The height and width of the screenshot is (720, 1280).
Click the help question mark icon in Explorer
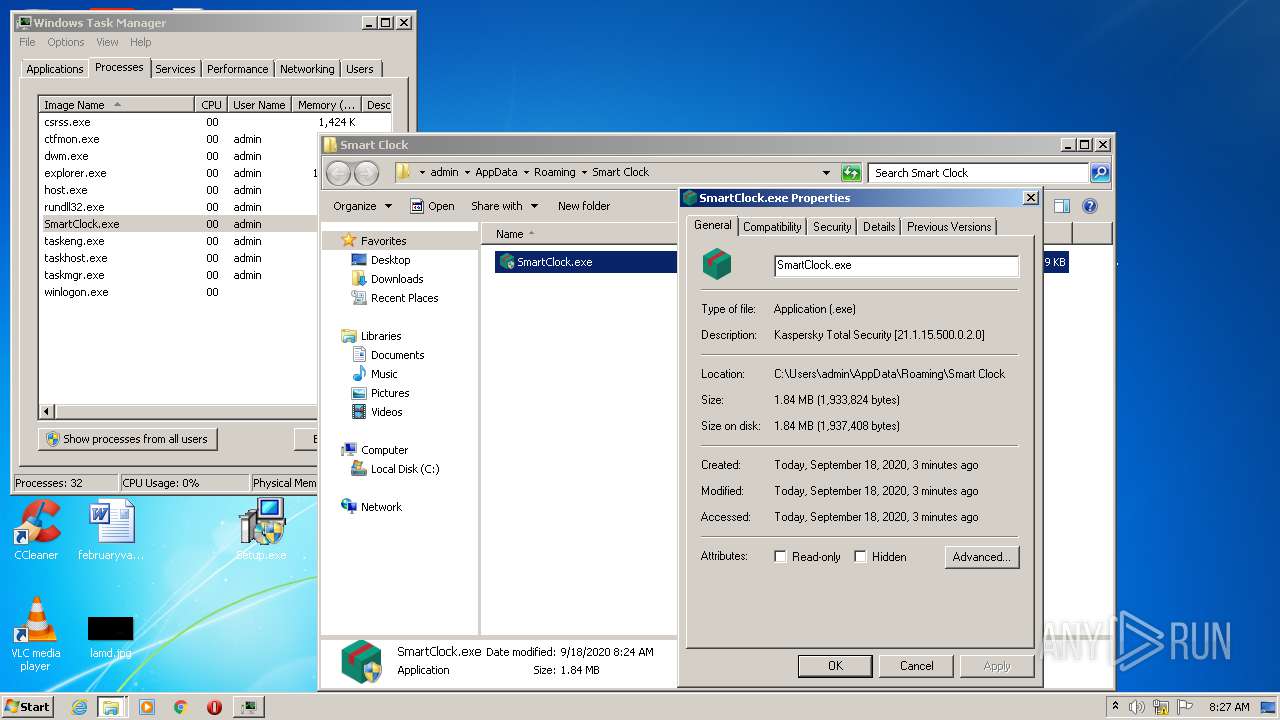pyautogui.click(x=1090, y=206)
